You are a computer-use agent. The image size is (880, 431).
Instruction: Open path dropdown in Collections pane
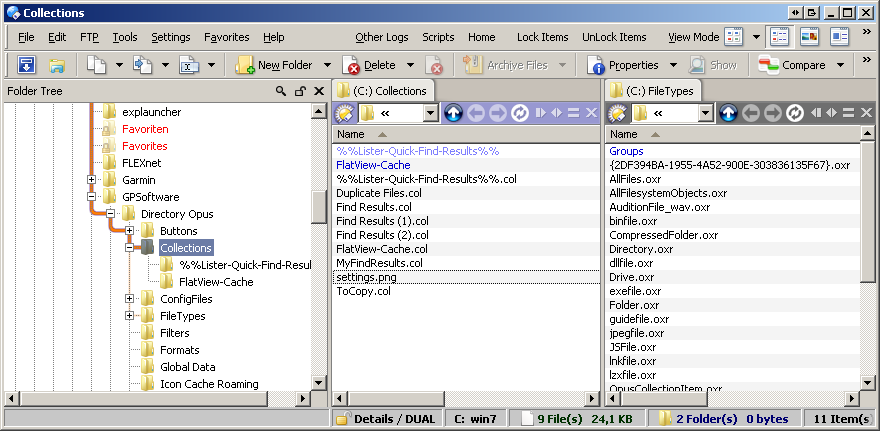430,113
